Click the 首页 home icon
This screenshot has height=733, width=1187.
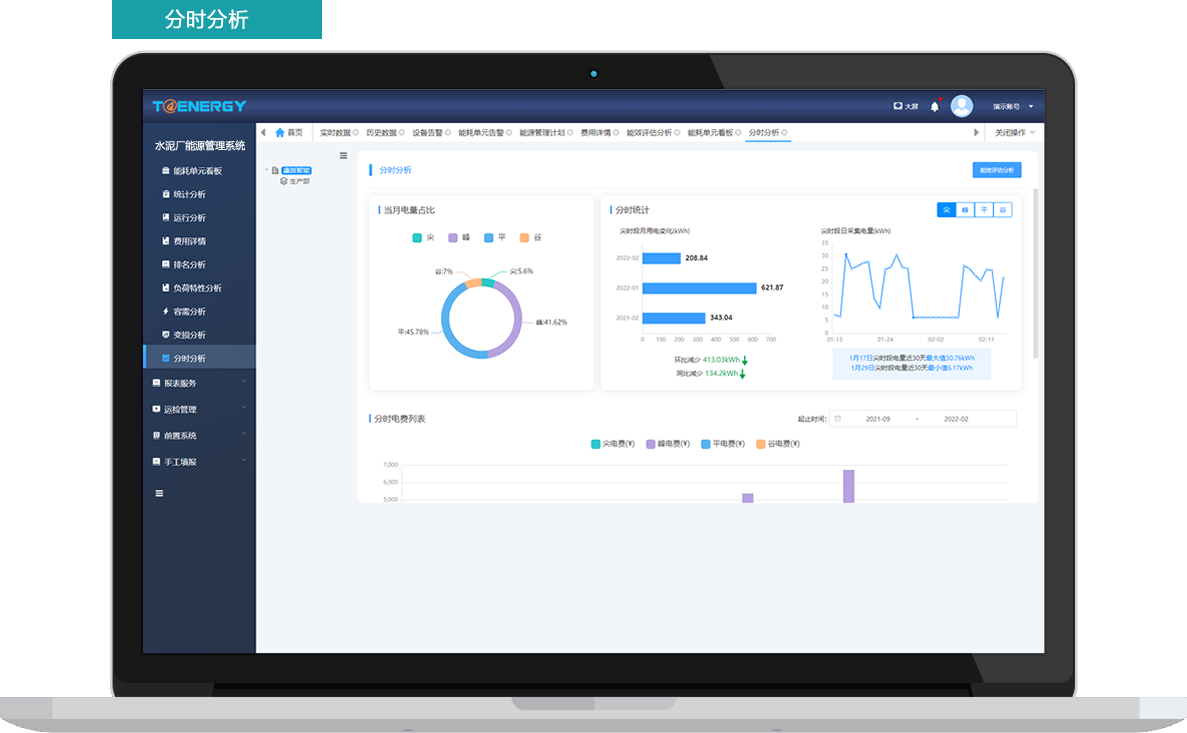(280, 132)
